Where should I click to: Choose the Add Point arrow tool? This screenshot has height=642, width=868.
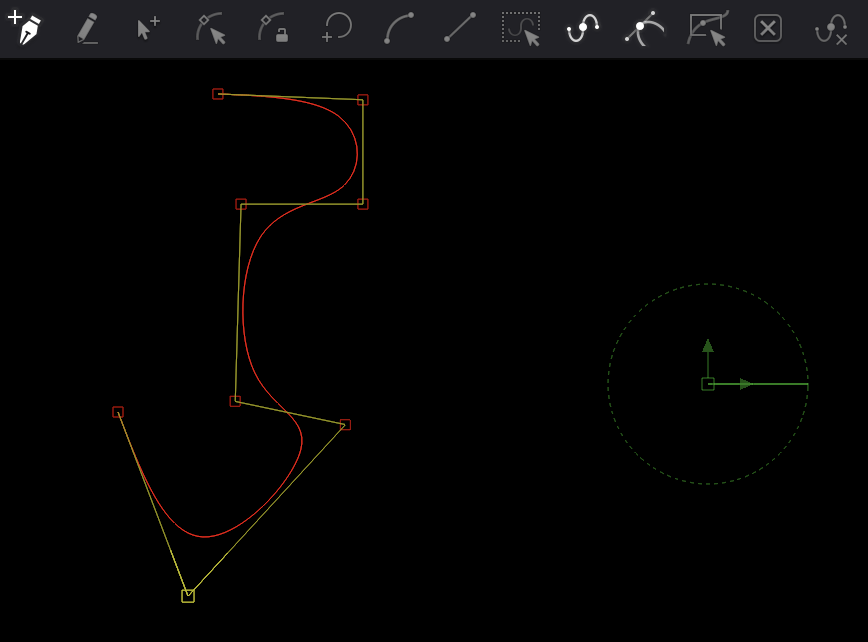148,28
